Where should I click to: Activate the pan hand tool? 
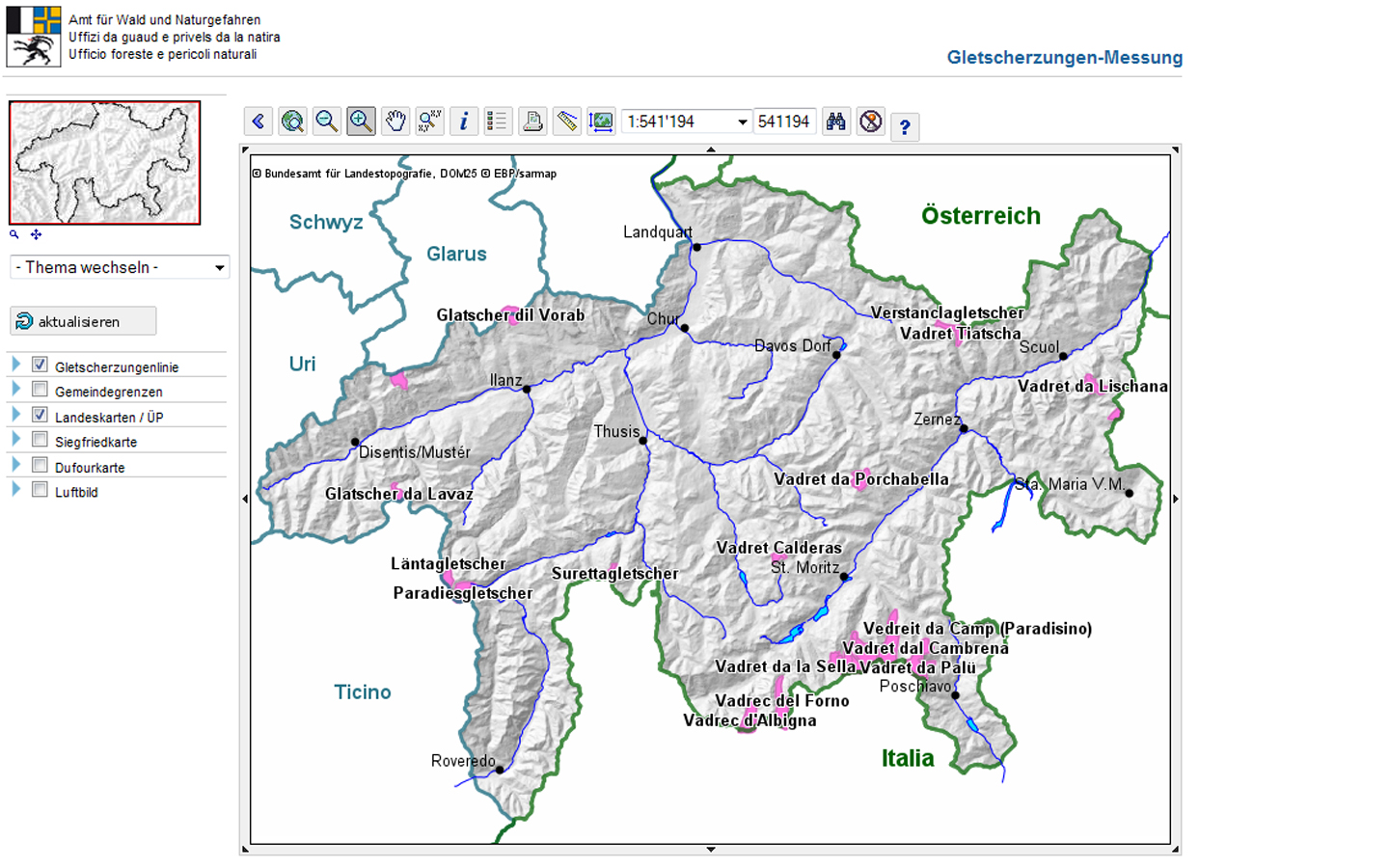395,122
